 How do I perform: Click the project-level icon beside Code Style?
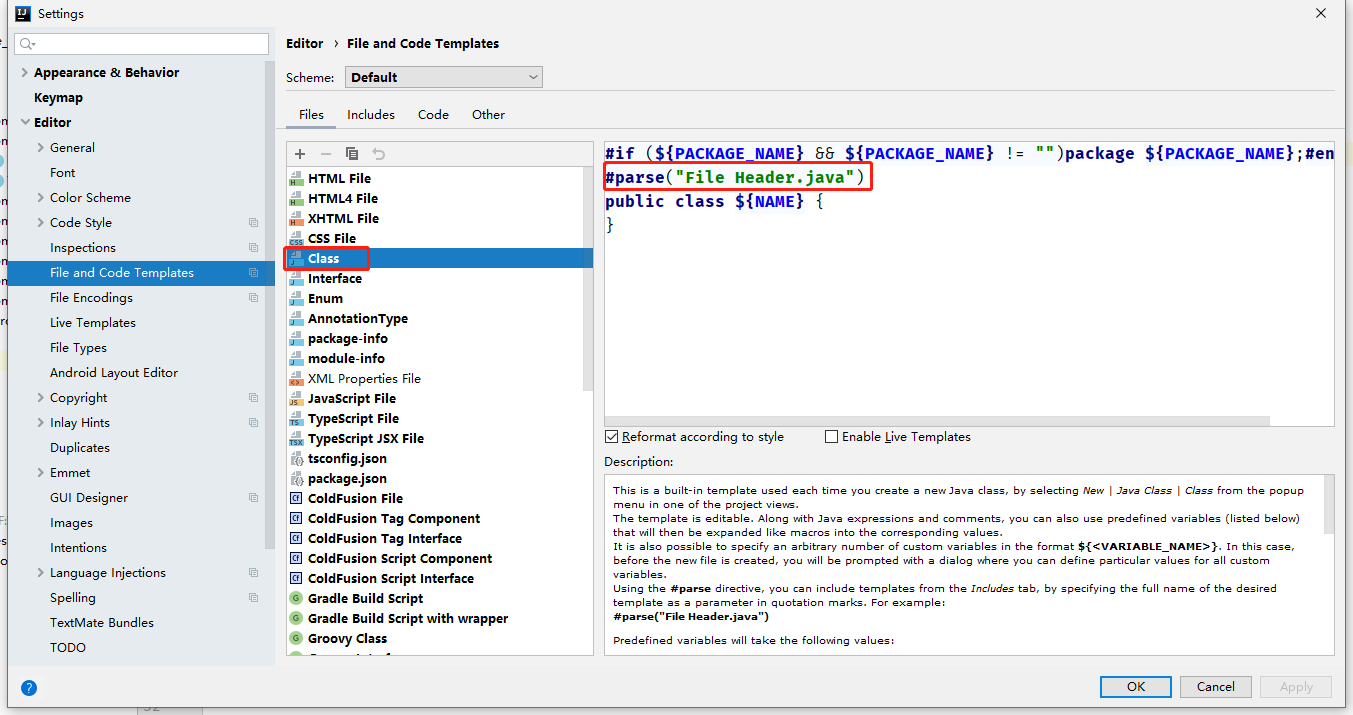pos(253,223)
